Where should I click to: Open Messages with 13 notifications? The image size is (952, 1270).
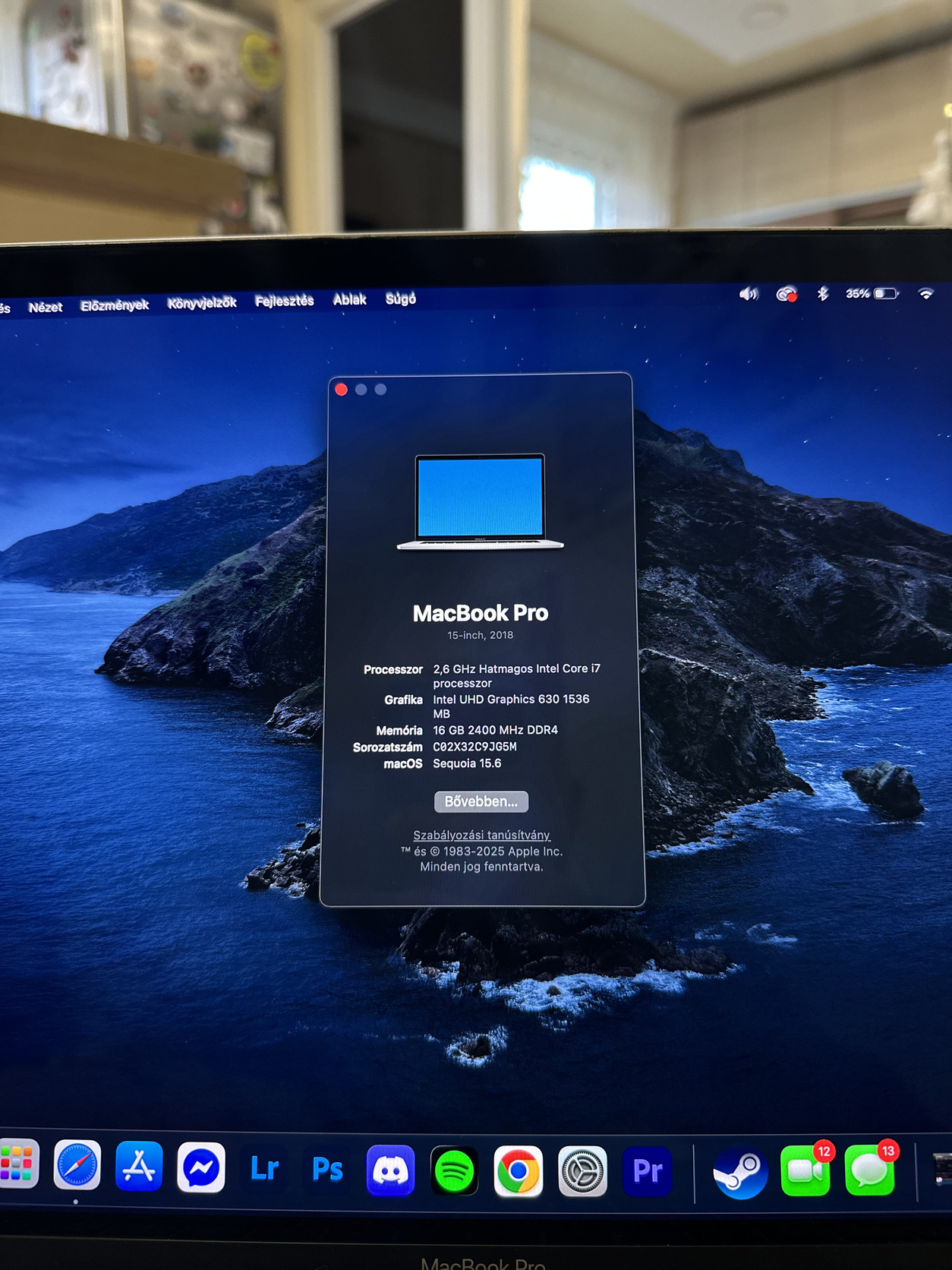click(870, 1170)
